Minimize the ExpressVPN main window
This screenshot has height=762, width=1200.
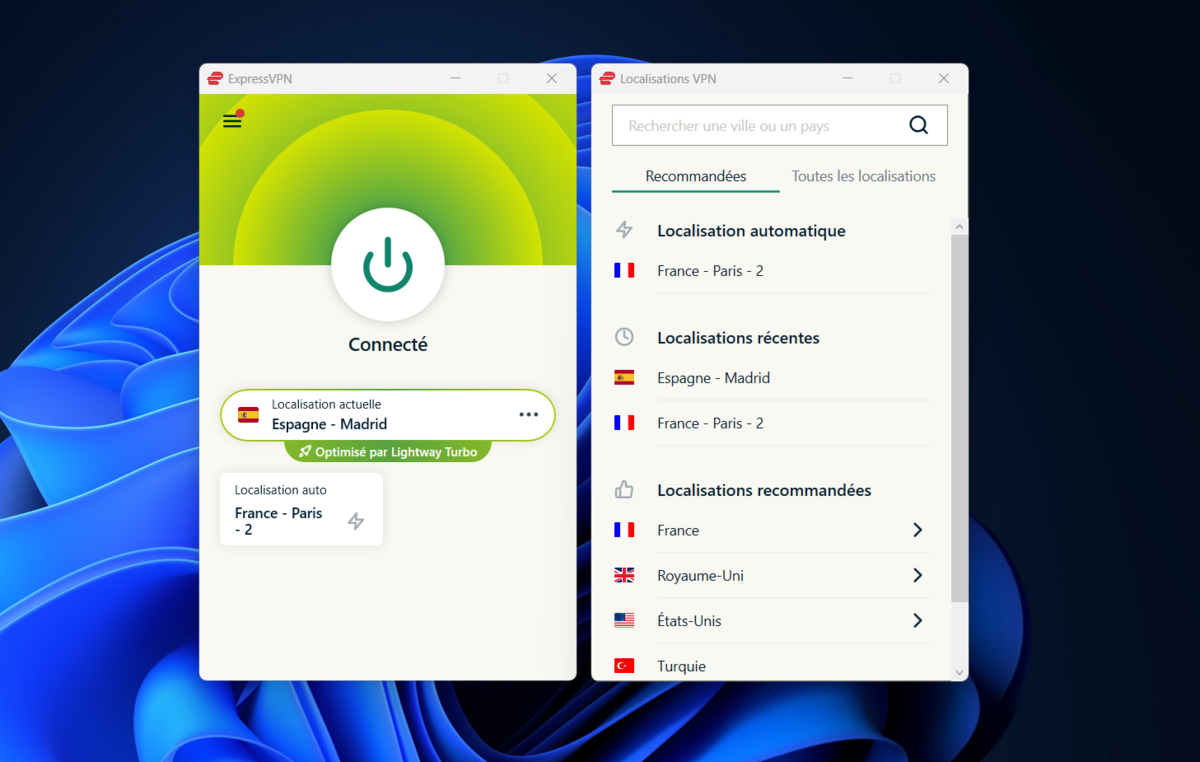455,78
